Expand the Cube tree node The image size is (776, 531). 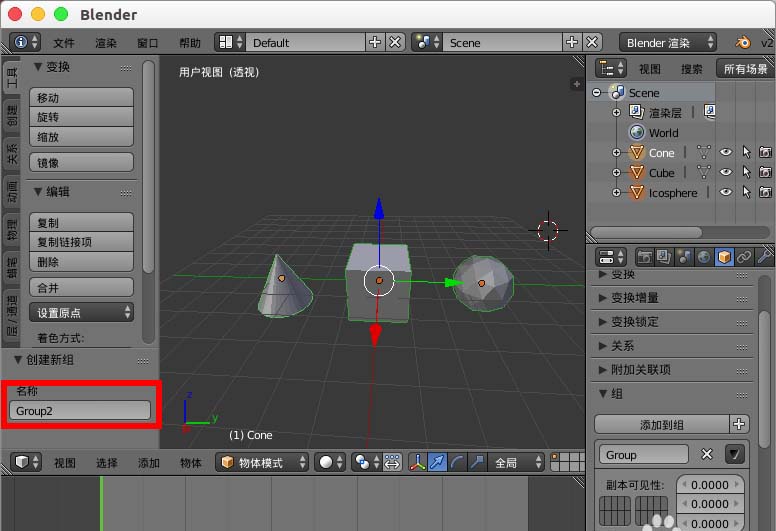(x=617, y=172)
